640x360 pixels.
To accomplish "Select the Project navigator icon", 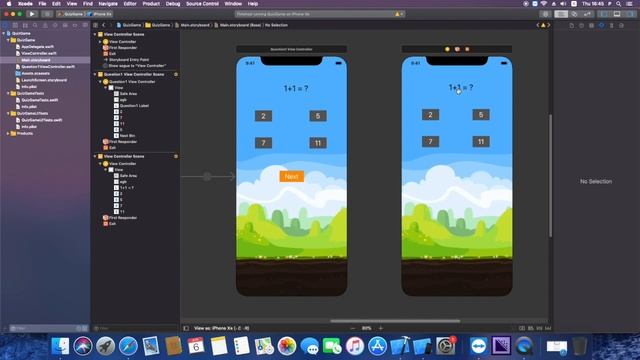I will [5, 25].
